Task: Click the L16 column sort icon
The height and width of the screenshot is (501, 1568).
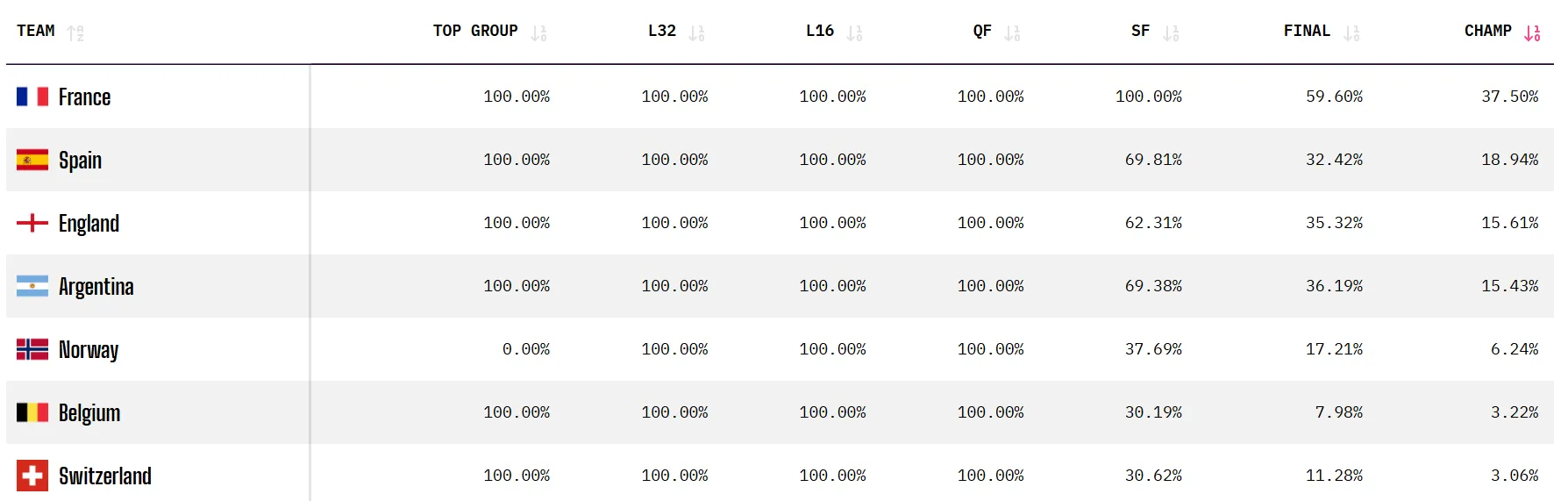Action: pos(854,33)
